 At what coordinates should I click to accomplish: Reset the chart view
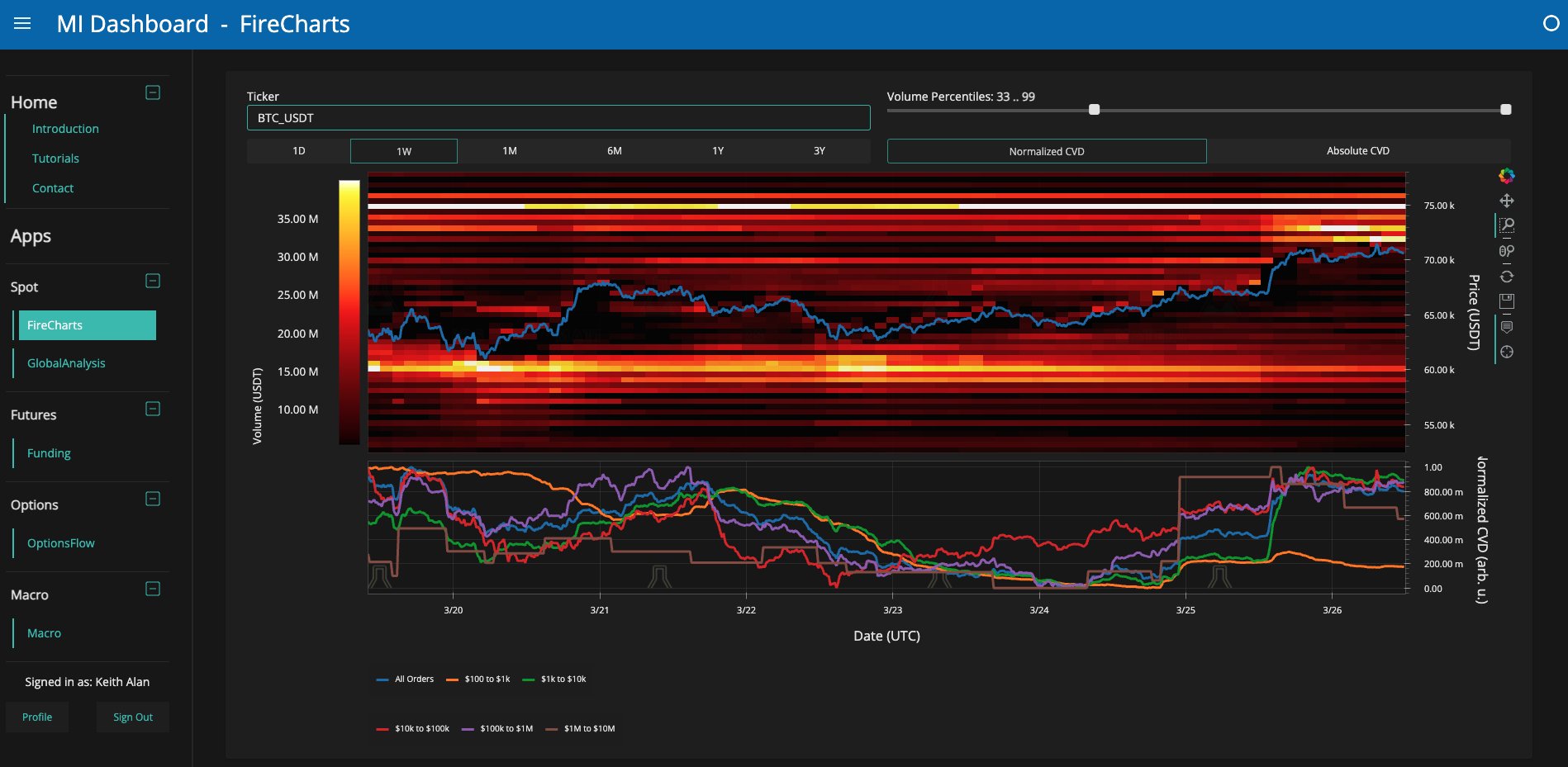click(1507, 277)
